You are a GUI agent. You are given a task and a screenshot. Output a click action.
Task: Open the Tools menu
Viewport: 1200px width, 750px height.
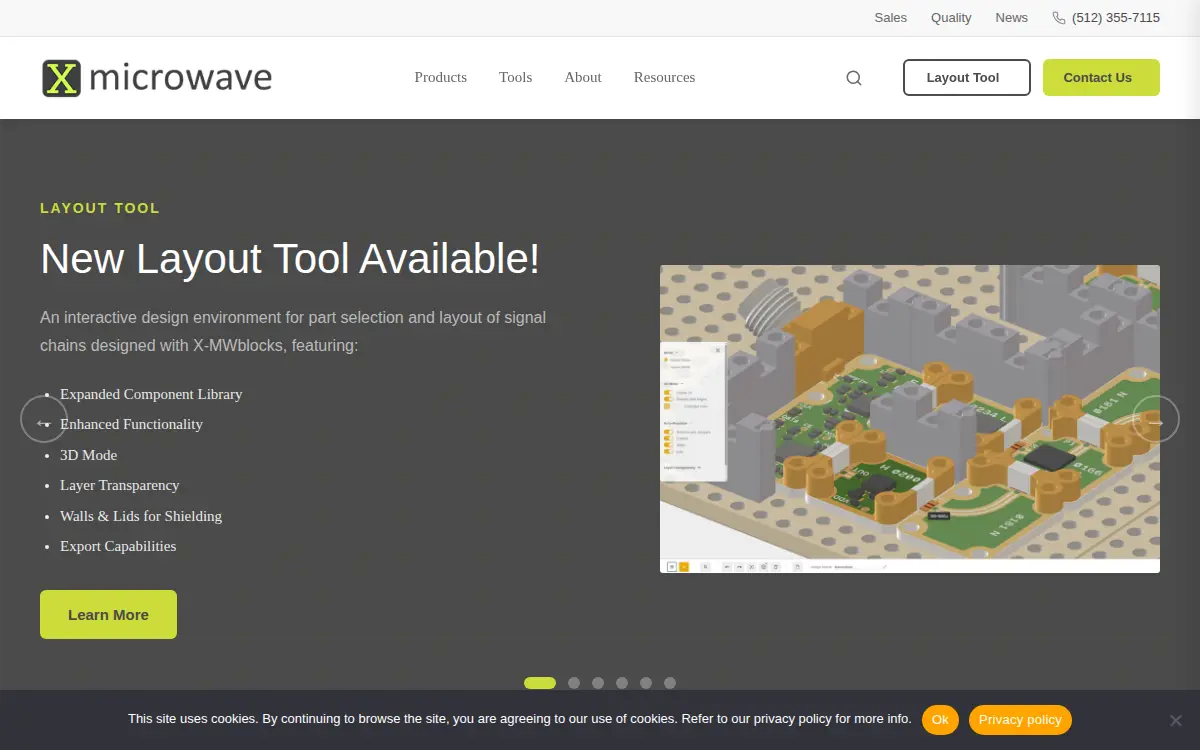pos(516,77)
